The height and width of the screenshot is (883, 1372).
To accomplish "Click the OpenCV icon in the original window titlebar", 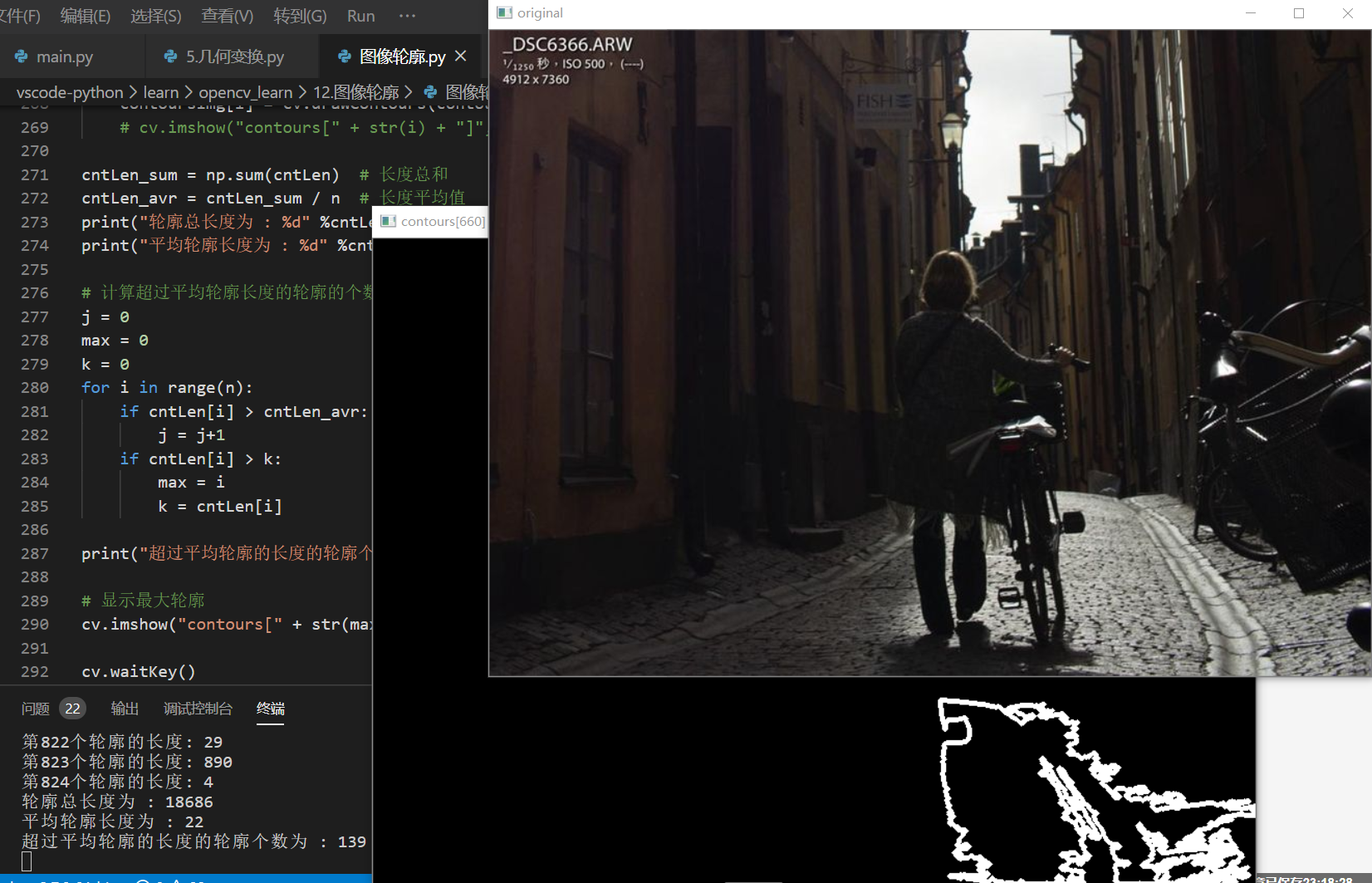I will [504, 12].
